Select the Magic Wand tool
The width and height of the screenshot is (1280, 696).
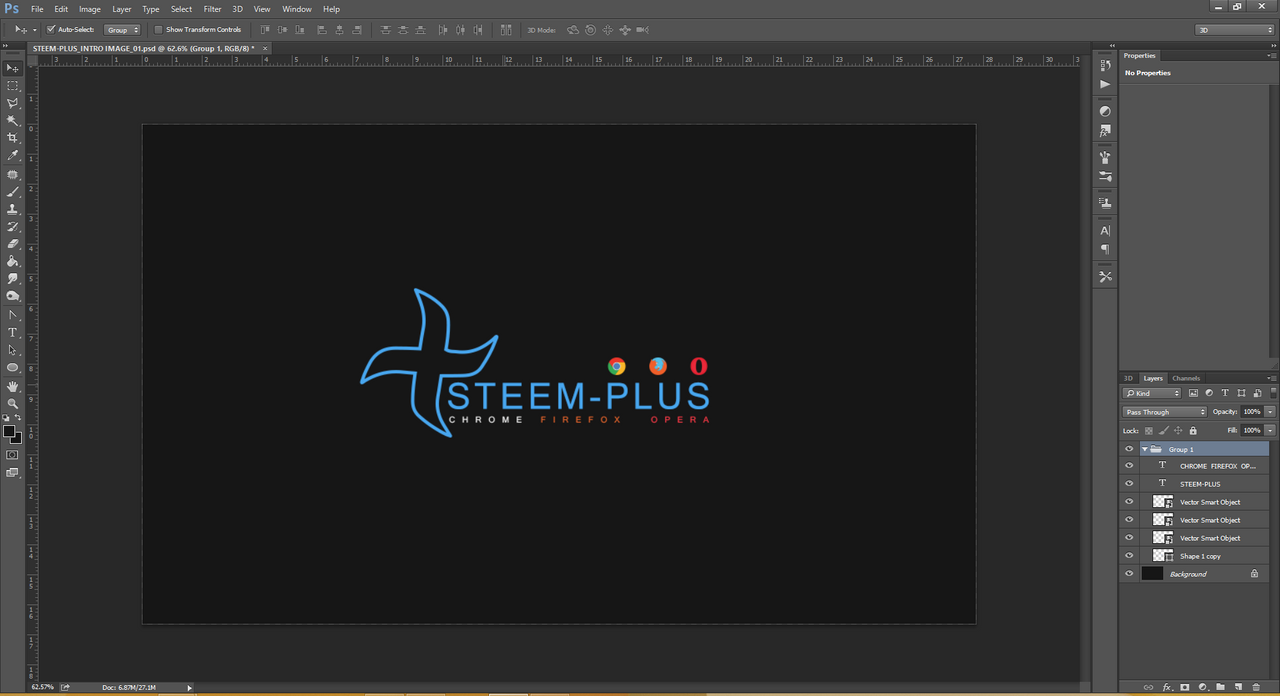[13, 121]
